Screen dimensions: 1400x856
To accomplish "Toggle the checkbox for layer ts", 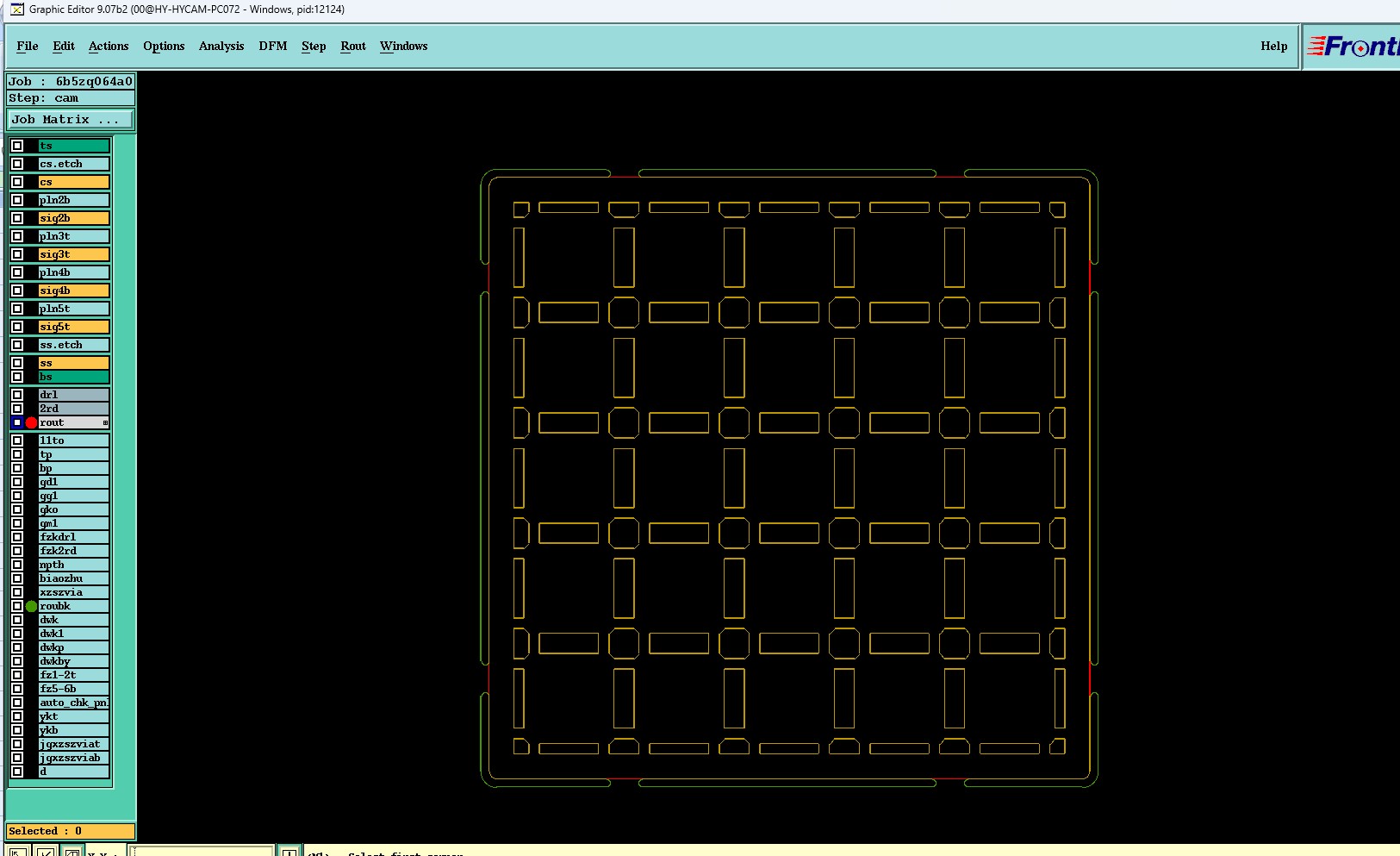I will click(x=17, y=146).
